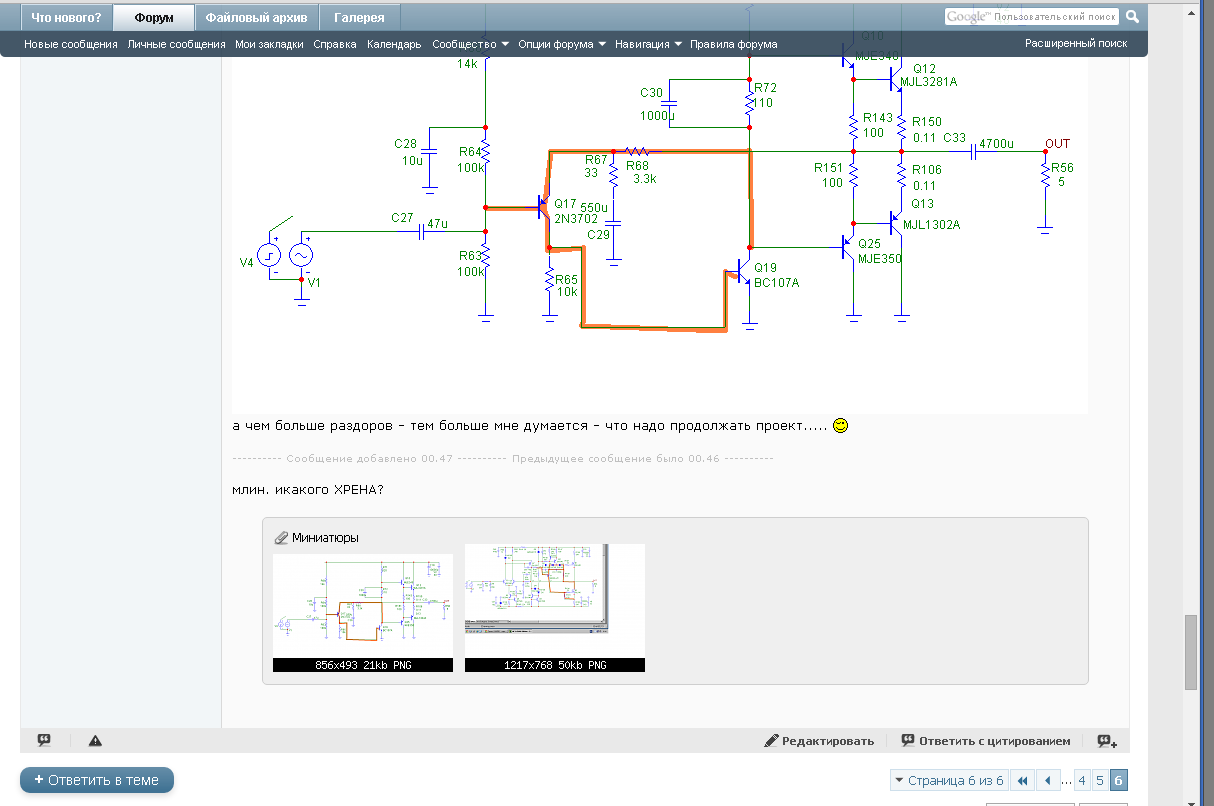The image size is (1214, 806).
Task: Click the report post warning triangle icon
Action: click(95, 741)
